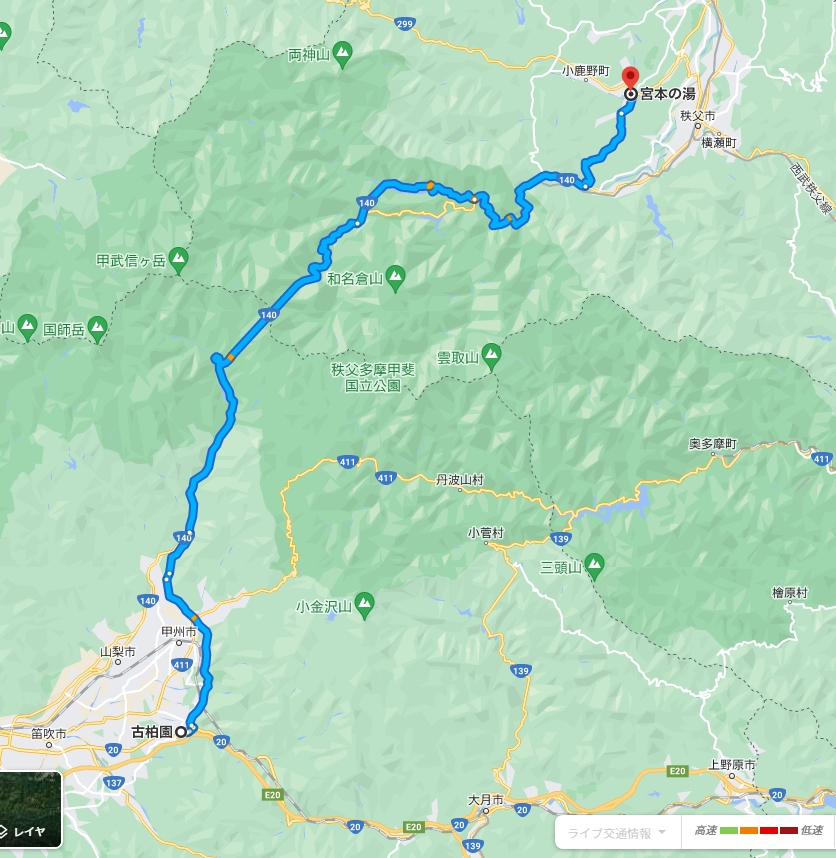
Task: Open the レイヤ layers thumbnail
Action: tap(30, 809)
